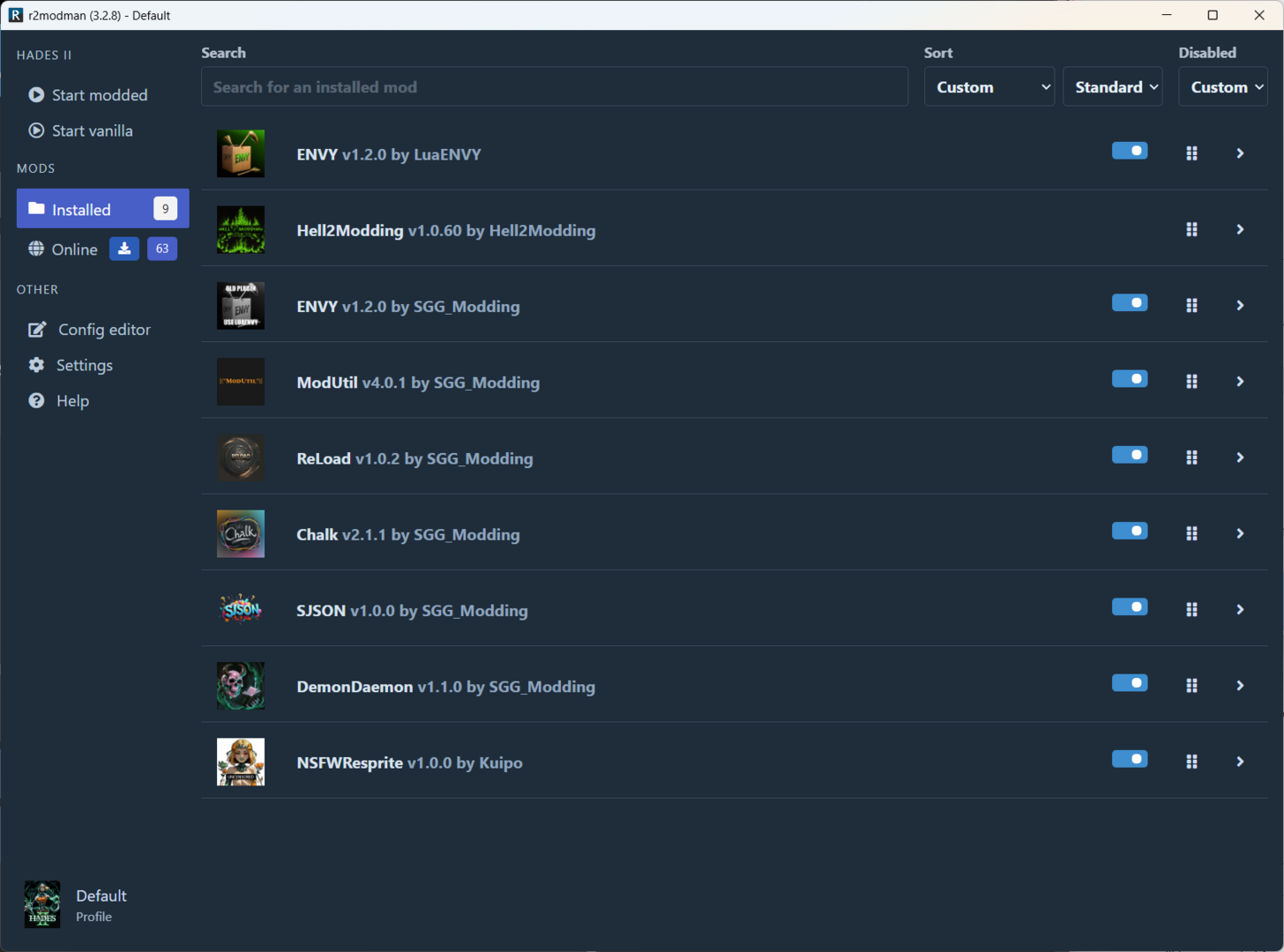Grab the drag handle for ENVY by LuaENVY
The width and height of the screenshot is (1284, 952).
point(1191,153)
